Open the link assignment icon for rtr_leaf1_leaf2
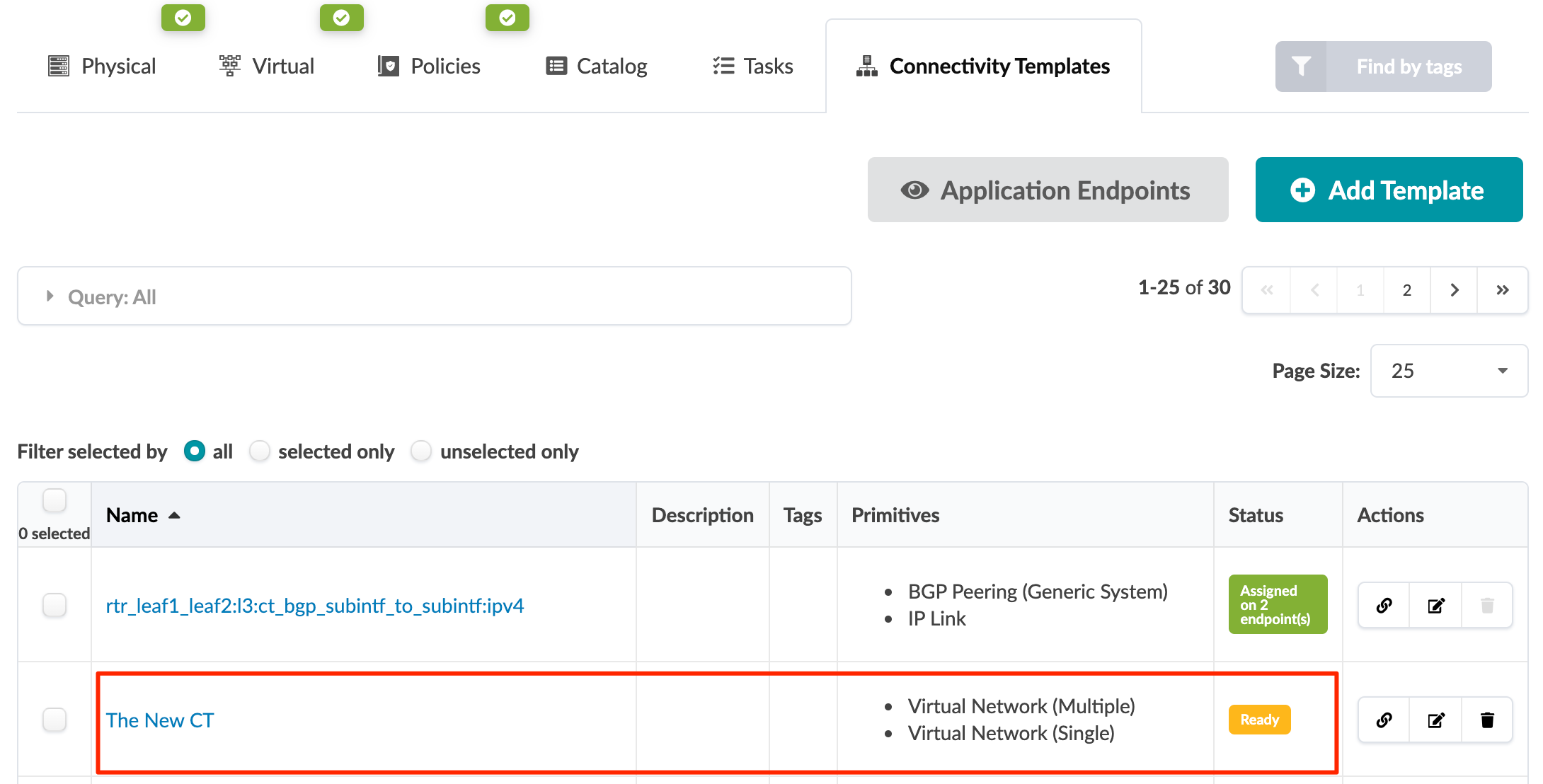 [x=1382, y=605]
